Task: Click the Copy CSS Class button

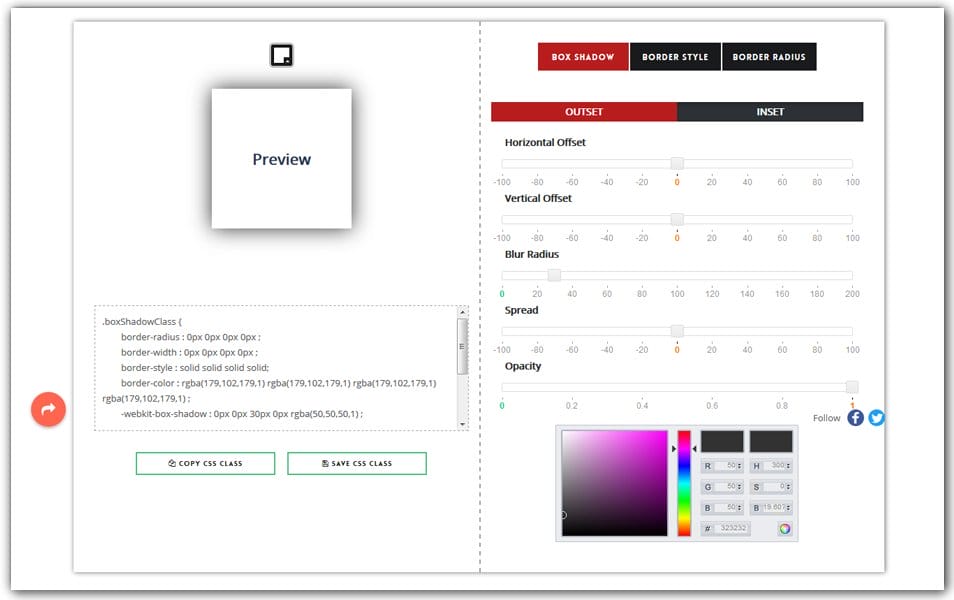Action: tap(205, 463)
